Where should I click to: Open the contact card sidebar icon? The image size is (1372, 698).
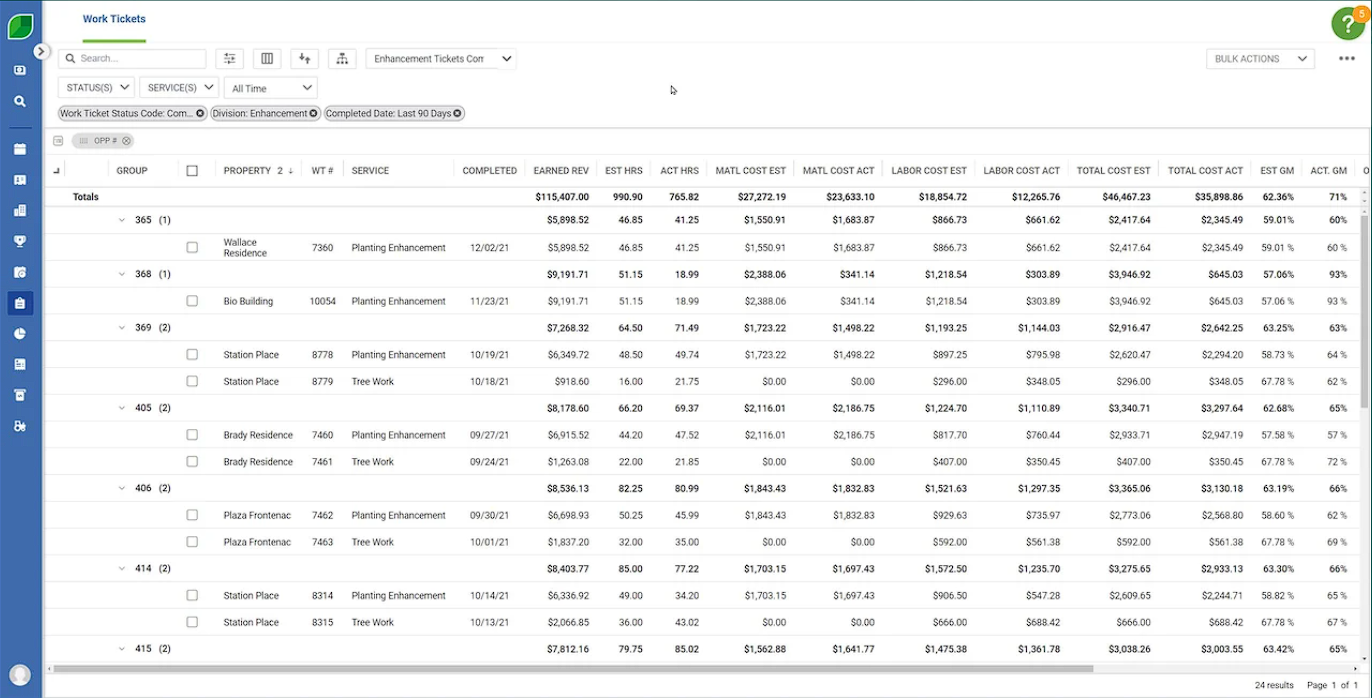20,180
